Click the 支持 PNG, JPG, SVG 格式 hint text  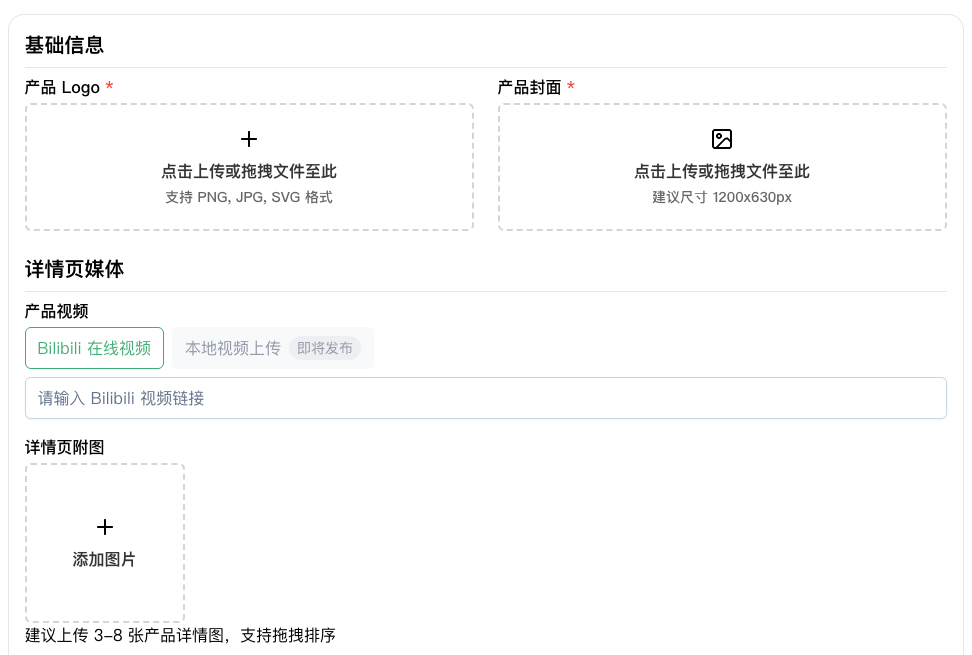coord(249,197)
